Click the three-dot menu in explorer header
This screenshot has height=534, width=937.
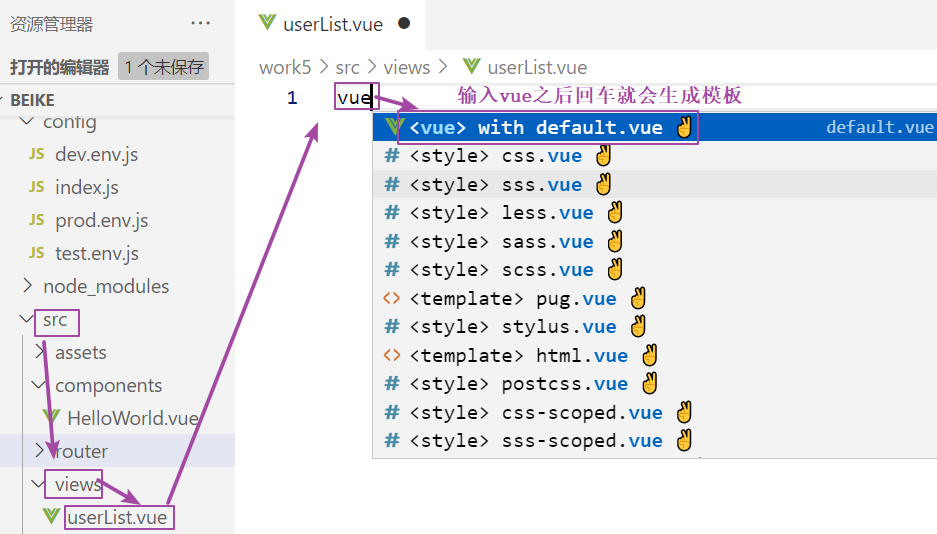point(200,24)
